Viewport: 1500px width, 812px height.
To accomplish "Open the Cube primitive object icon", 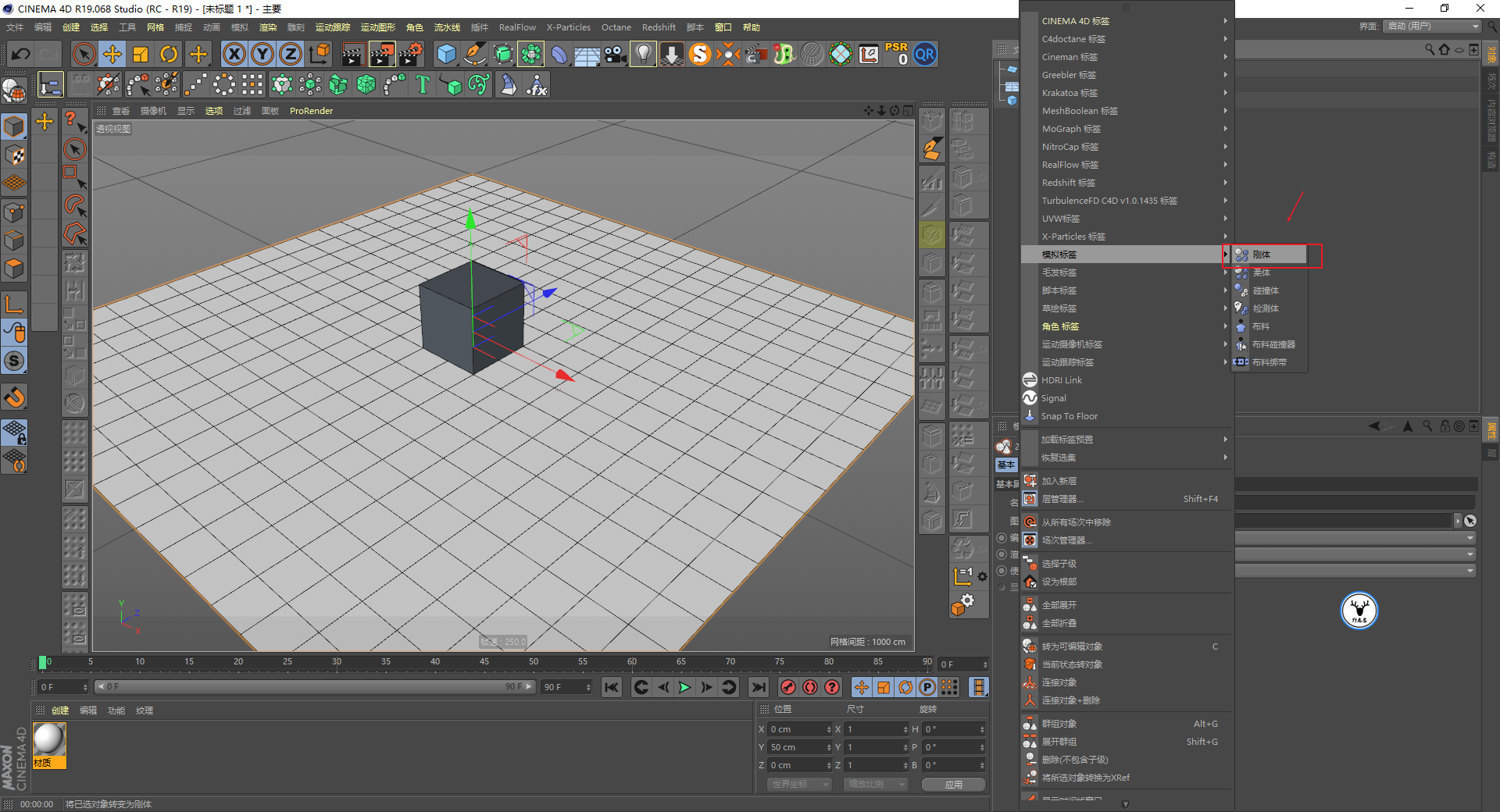I will click(x=446, y=54).
